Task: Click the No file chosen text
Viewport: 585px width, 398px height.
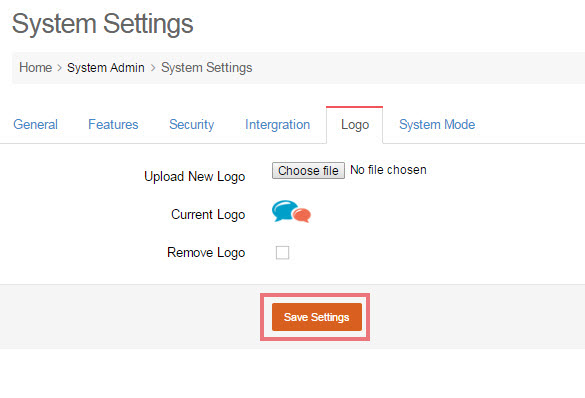Action: click(388, 170)
